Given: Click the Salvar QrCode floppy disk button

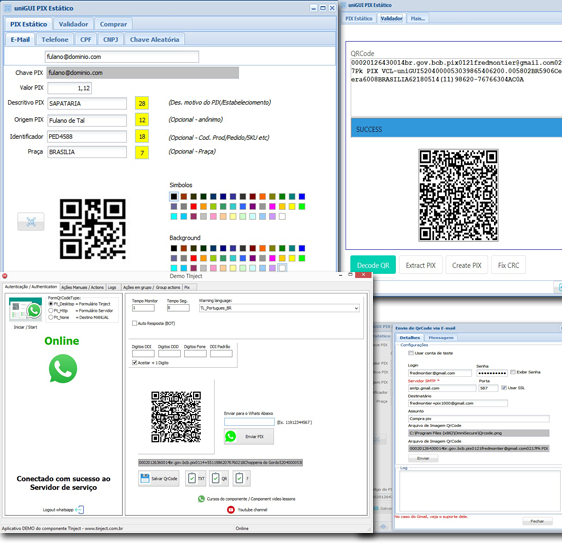Looking at the screenshot, I should coord(159,478).
